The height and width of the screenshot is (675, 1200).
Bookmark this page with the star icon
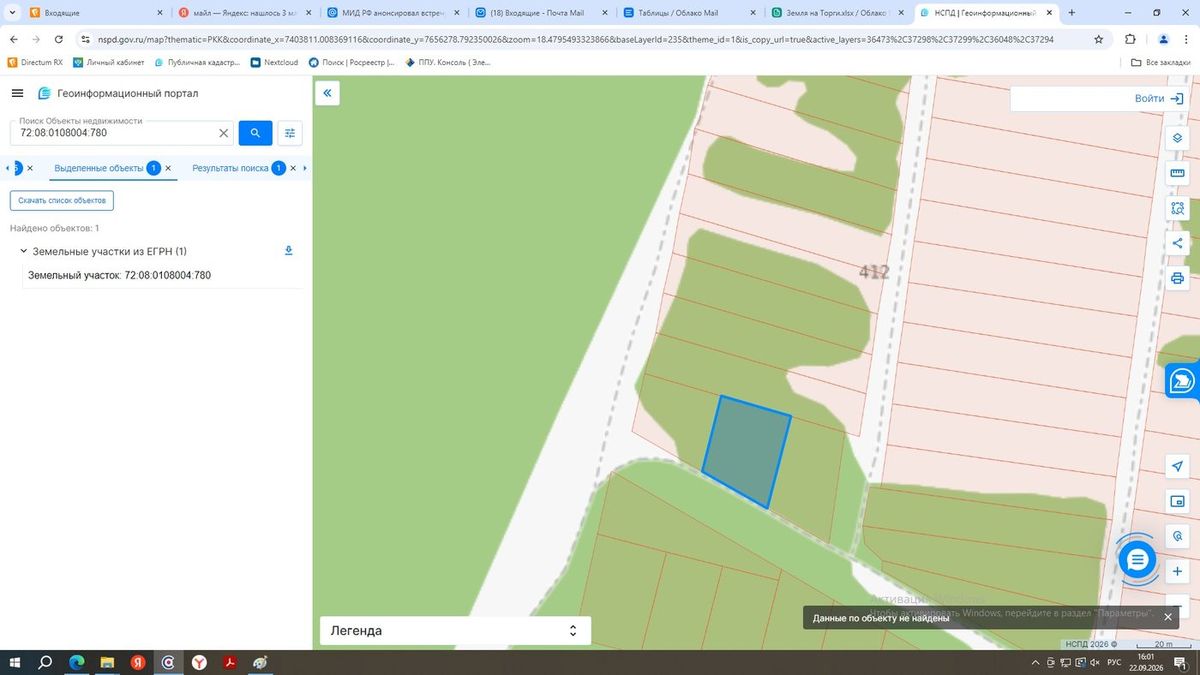point(1099,39)
